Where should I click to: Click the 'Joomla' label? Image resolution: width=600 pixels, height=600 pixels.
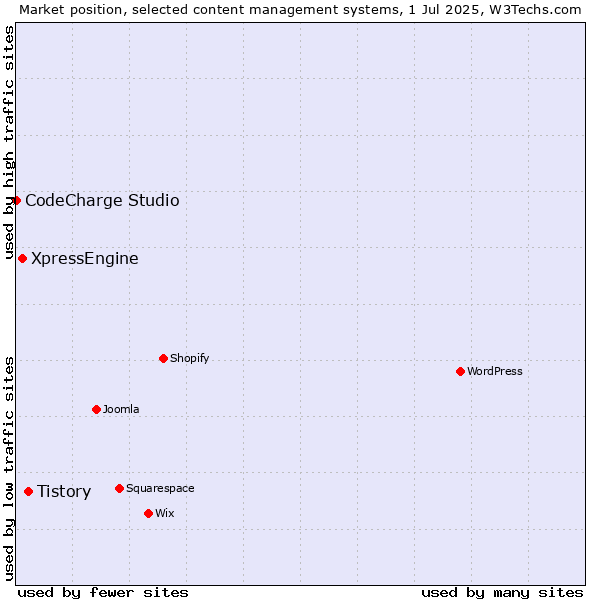click(121, 409)
